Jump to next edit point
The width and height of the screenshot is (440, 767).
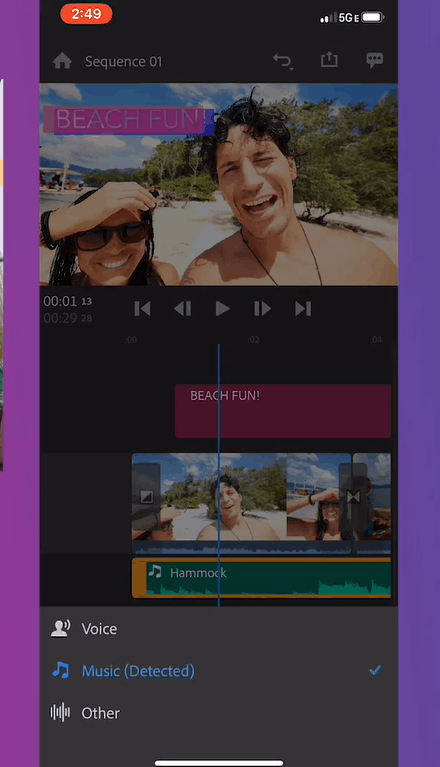303,309
